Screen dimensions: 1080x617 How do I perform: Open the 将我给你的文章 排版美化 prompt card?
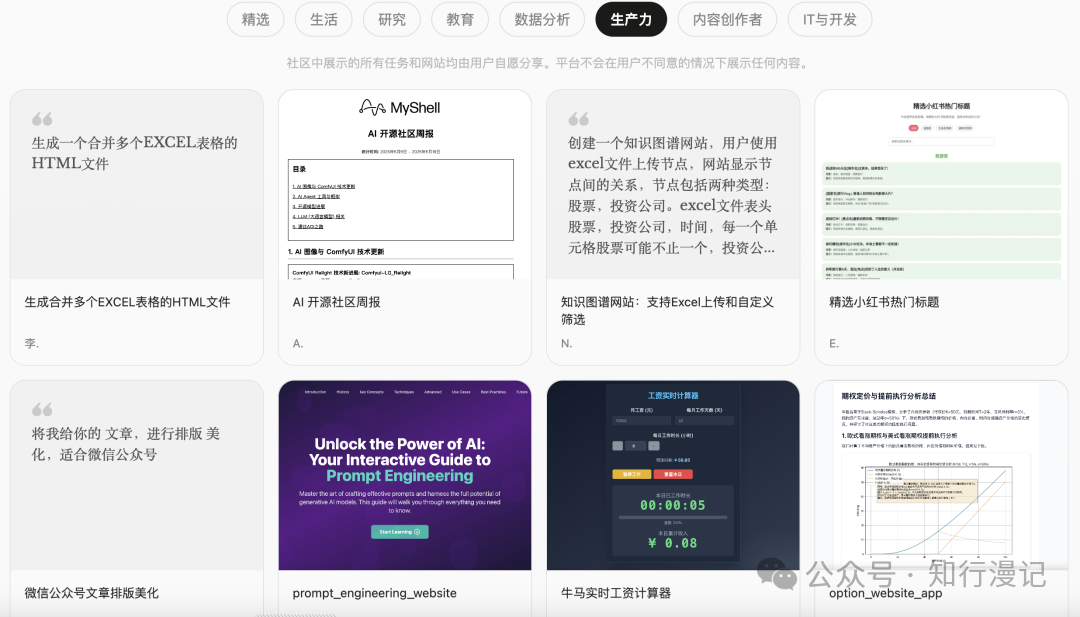(137, 475)
